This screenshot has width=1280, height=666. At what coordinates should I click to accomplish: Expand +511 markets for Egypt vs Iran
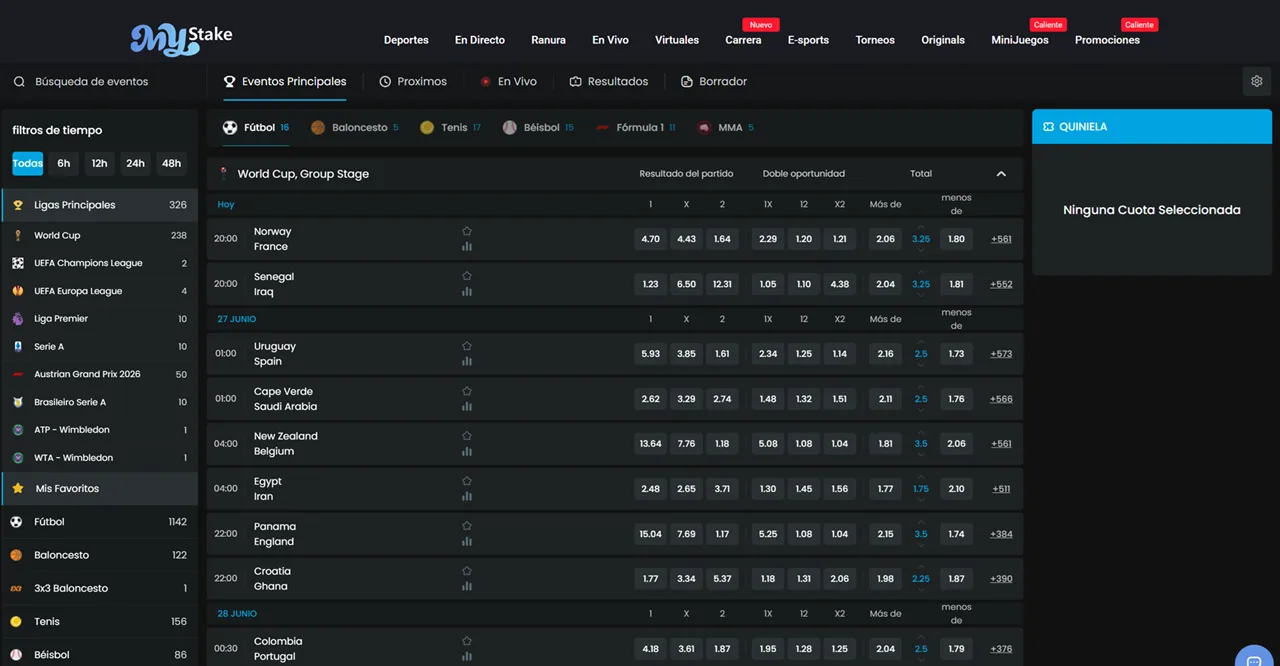tap(1001, 489)
